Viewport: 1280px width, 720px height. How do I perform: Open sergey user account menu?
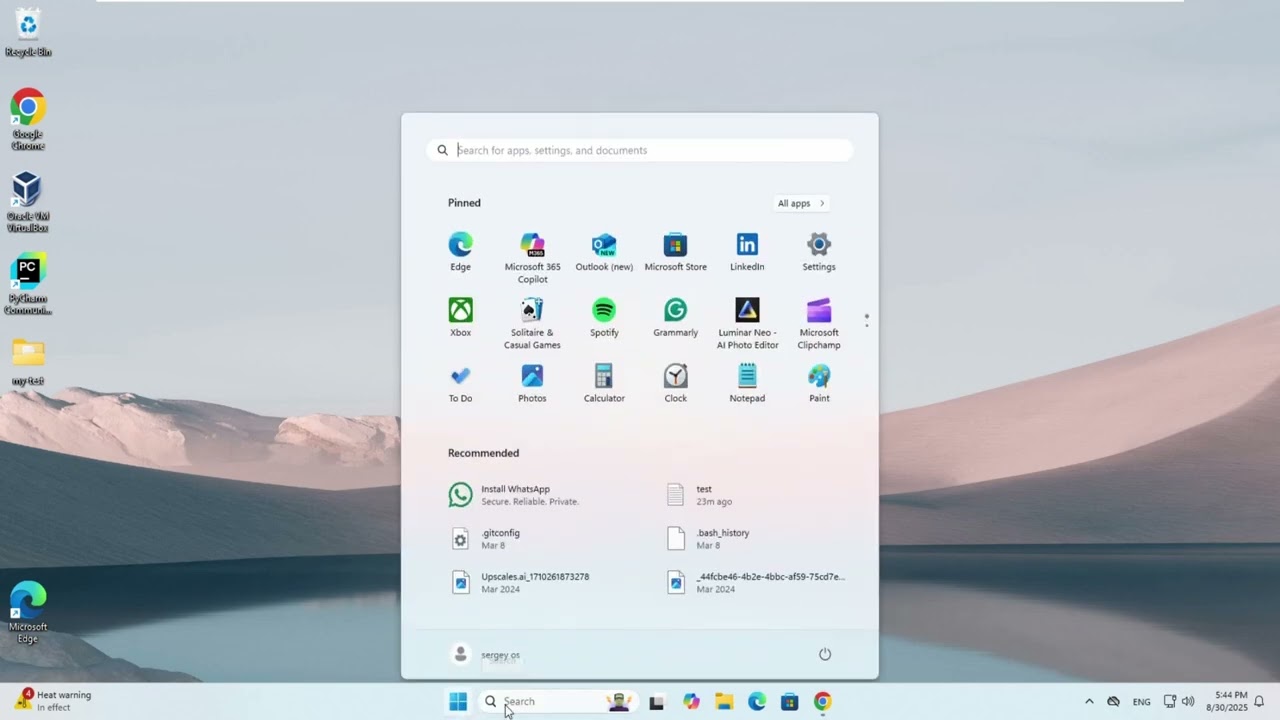[486, 655]
